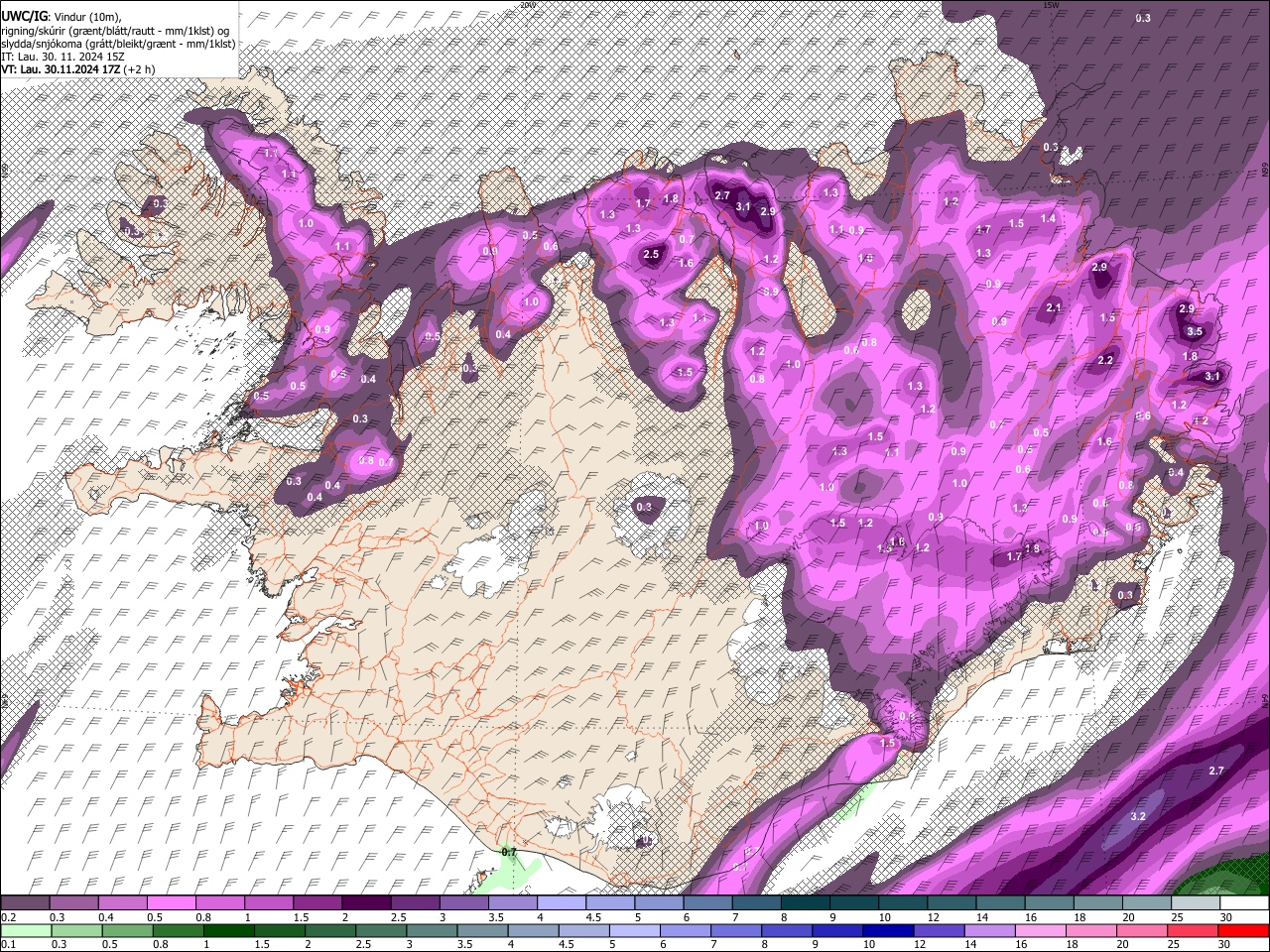
Task: Click the 3.2 value offshore in the southeast
Action: pos(1138,816)
